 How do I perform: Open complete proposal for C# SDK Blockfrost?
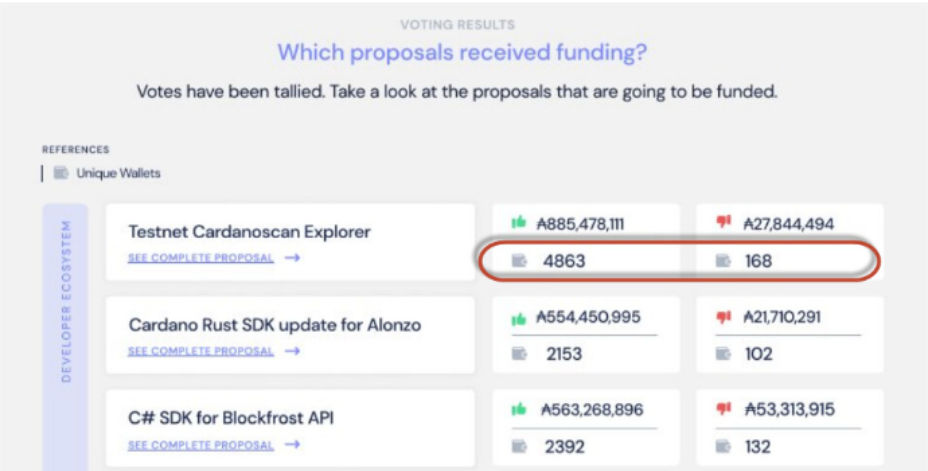(x=200, y=445)
